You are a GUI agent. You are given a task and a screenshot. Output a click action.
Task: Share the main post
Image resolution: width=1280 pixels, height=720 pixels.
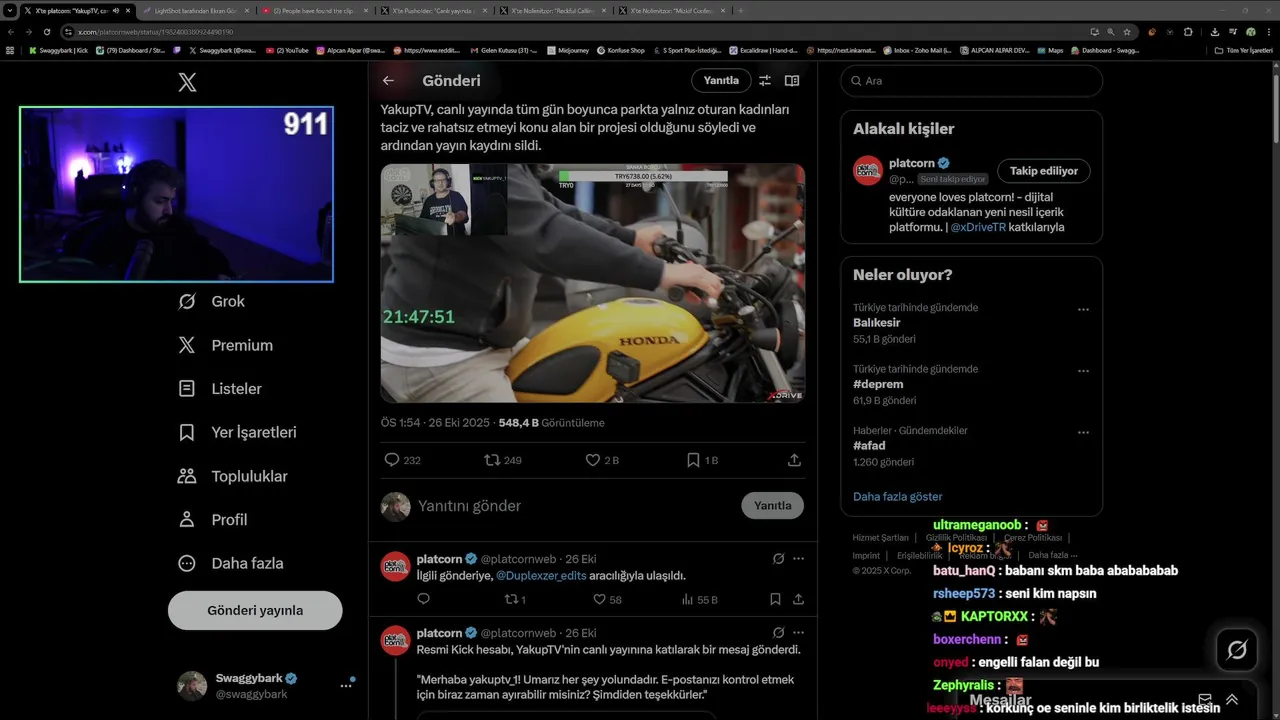(x=794, y=460)
